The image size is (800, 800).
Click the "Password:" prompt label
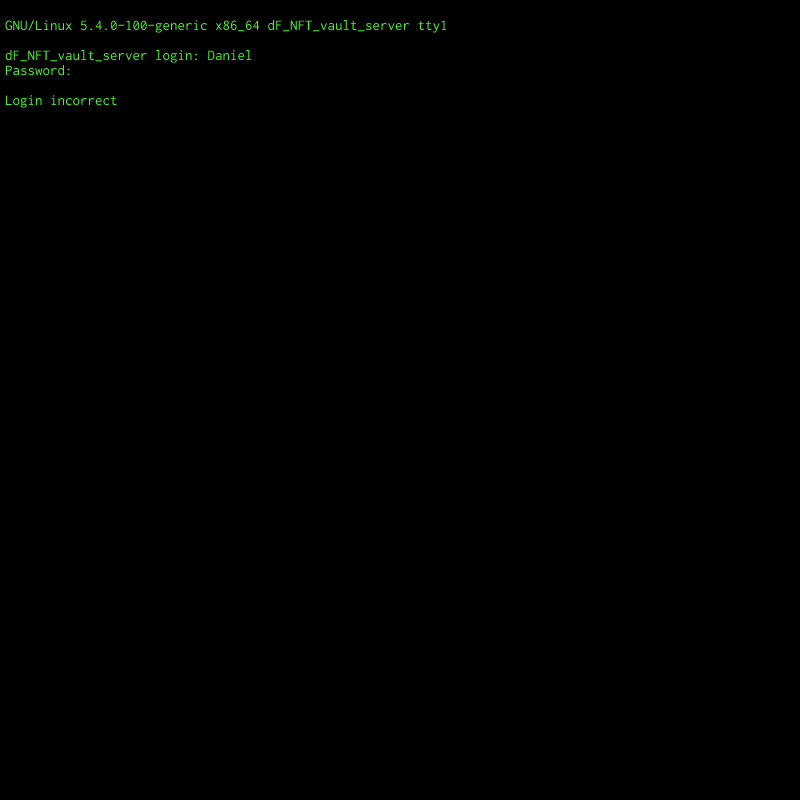(x=38, y=70)
